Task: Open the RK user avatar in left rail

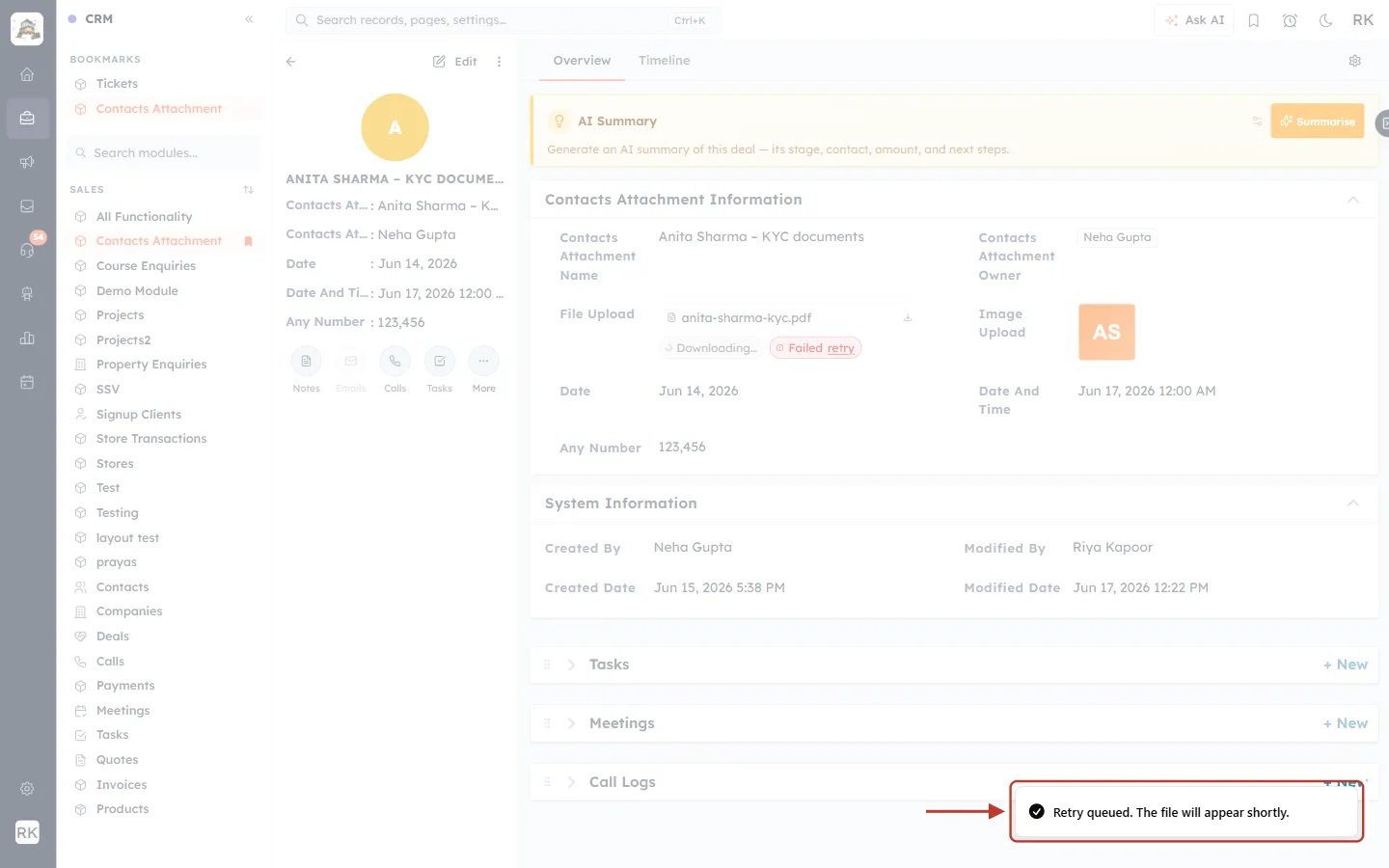Action: [x=27, y=832]
